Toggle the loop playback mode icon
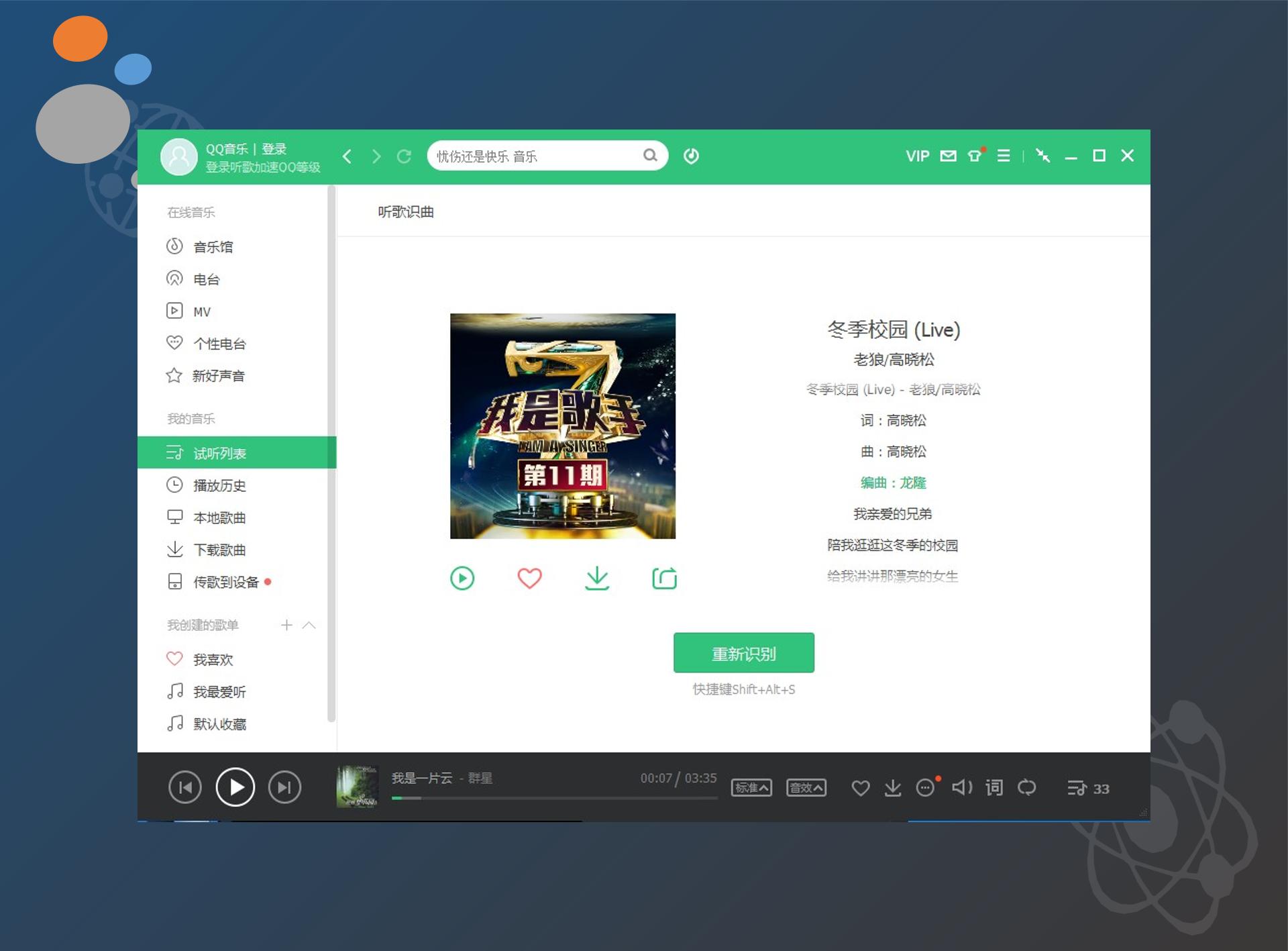The width and height of the screenshot is (1288, 951). coord(1026,787)
